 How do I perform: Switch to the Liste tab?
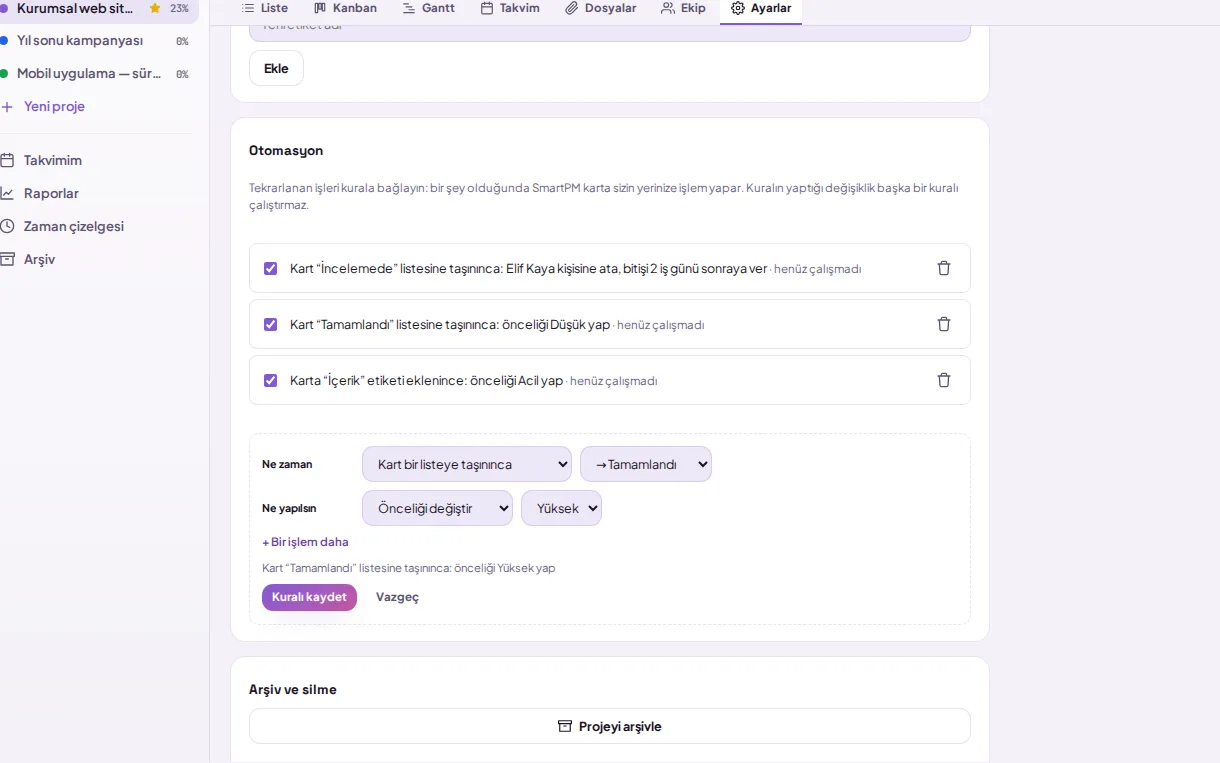tap(264, 8)
